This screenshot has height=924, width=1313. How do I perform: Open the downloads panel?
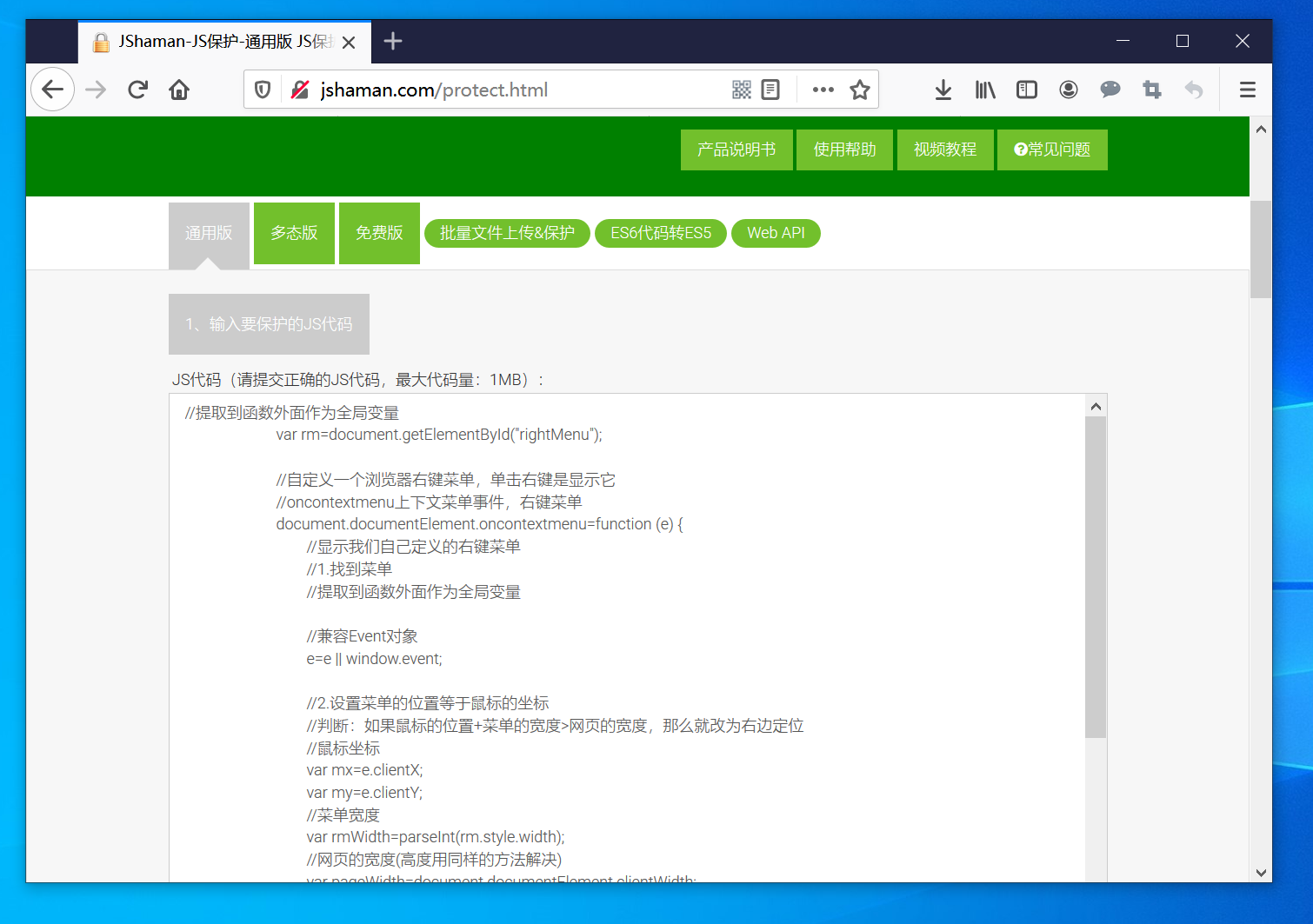[x=943, y=90]
